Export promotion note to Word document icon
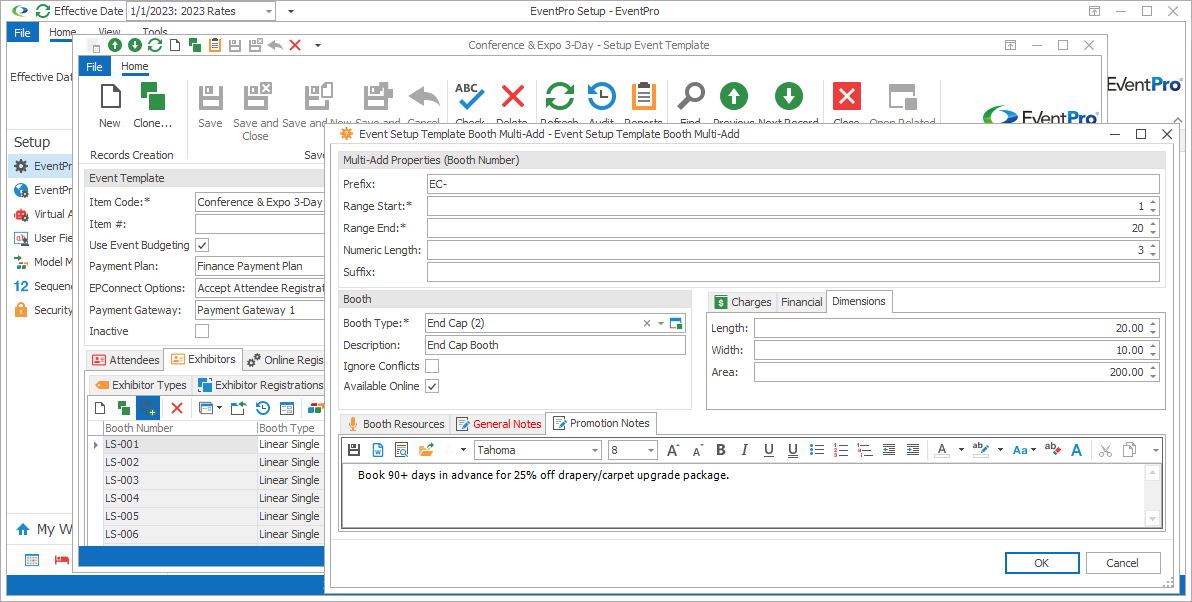Viewport: 1192px width, 602px height. 378,450
